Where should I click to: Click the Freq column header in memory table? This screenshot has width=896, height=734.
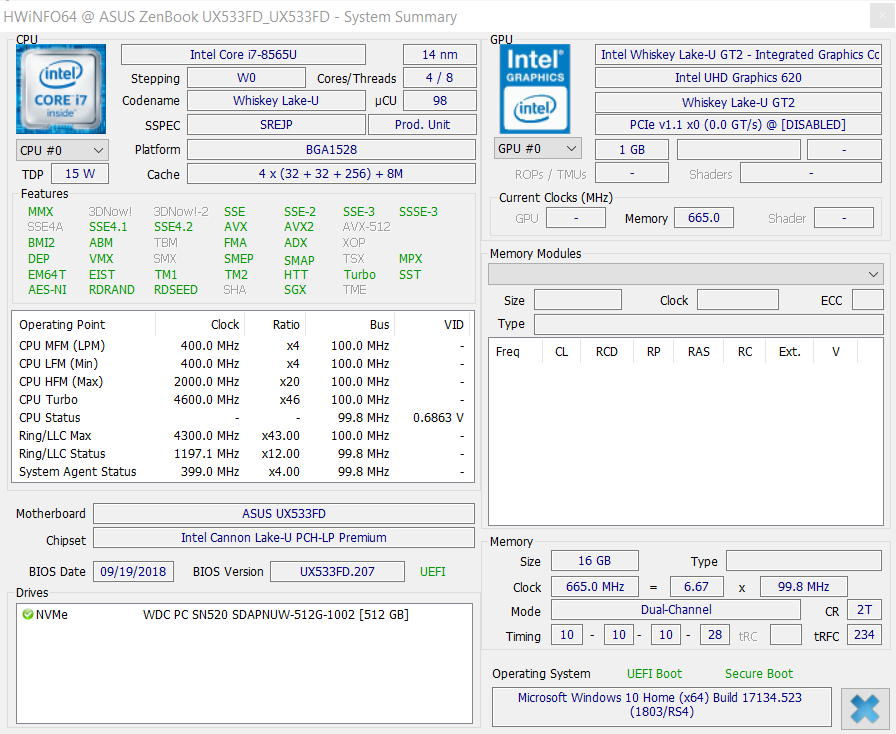[515, 352]
